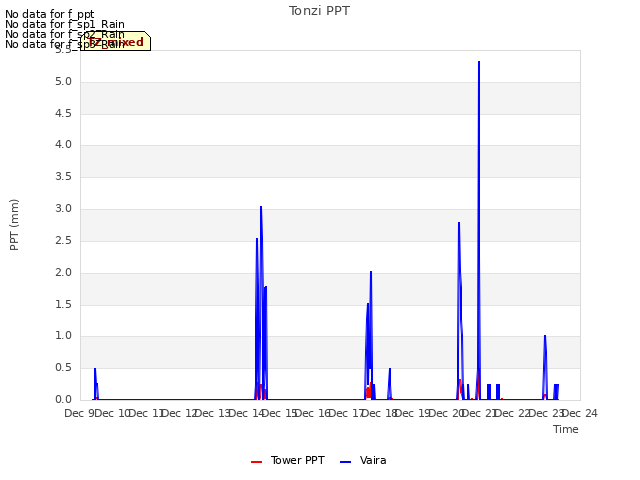Image resolution: width=640 pixels, height=480 pixels.
Task: Click the y-axis tick label 2.5
Action: click(63, 241)
